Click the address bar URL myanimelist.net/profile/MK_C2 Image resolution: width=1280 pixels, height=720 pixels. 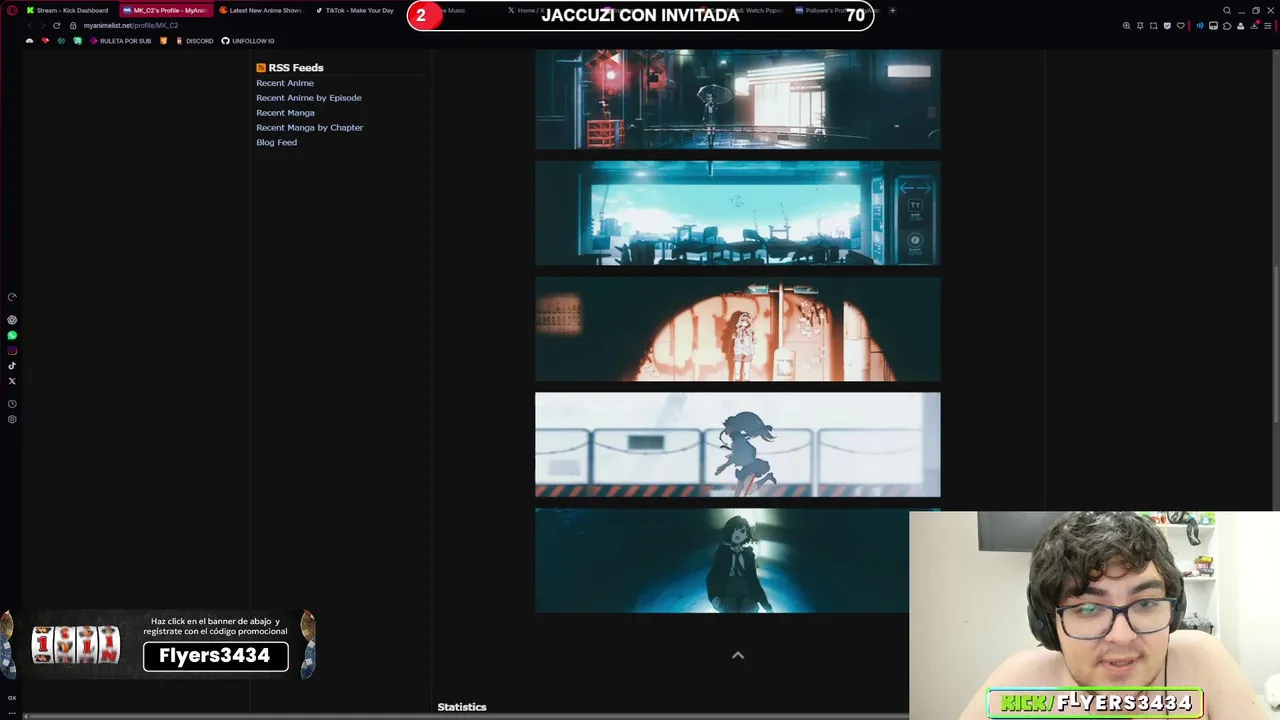[x=131, y=25]
